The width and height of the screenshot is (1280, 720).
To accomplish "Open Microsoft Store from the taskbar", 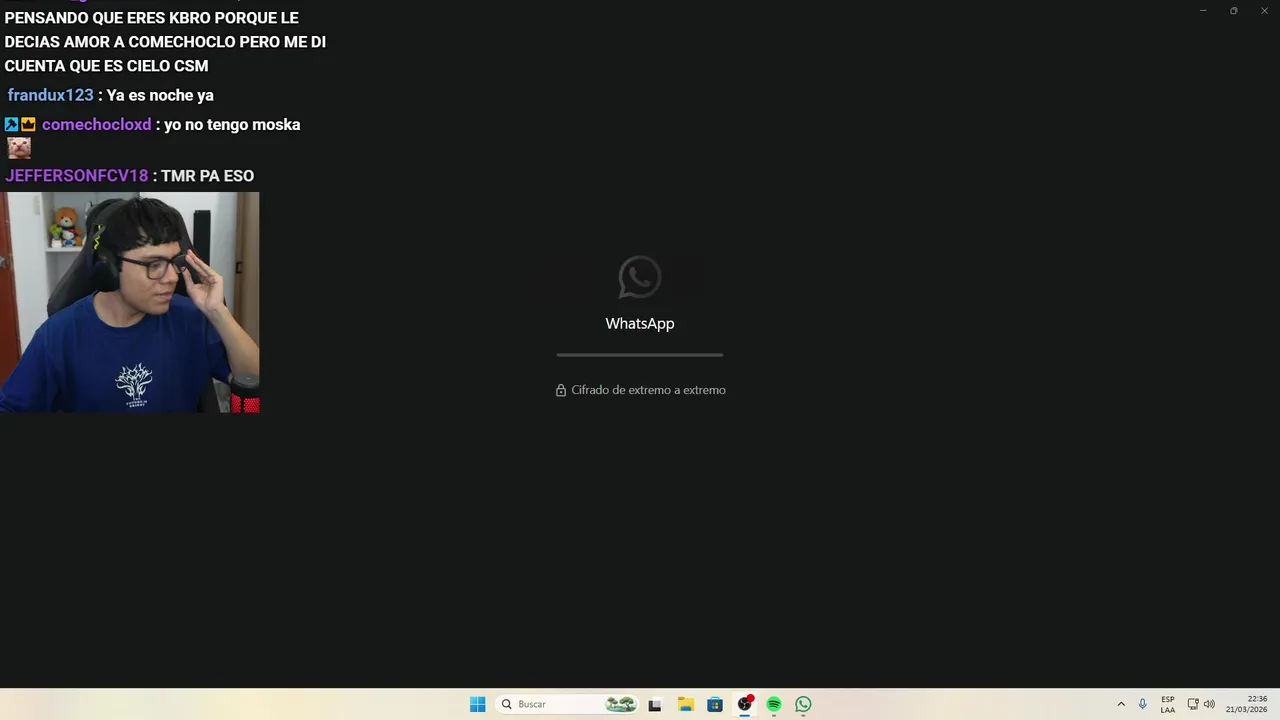I will coord(715,704).
